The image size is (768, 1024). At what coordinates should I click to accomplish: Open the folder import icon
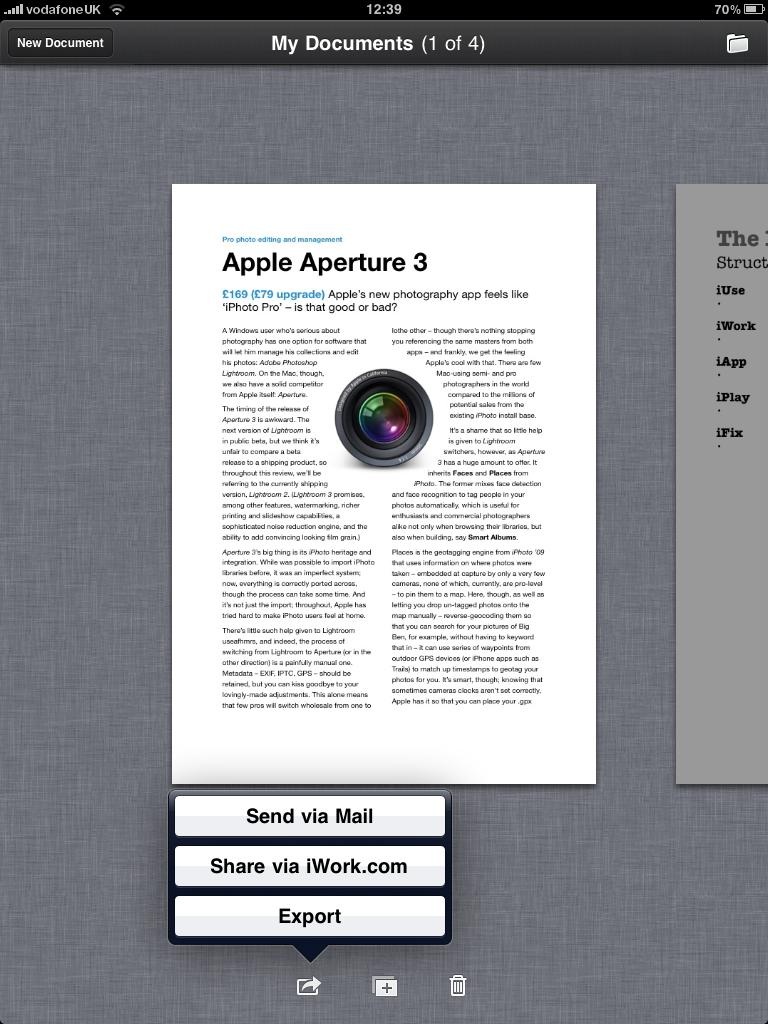click(x=737, y=43)
